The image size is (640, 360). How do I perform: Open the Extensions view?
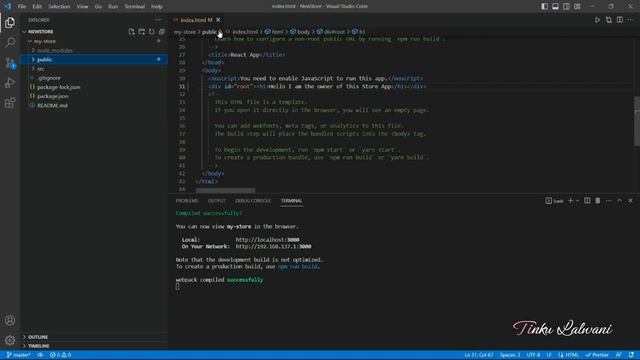pyautogui.click(x=10, y=102)
